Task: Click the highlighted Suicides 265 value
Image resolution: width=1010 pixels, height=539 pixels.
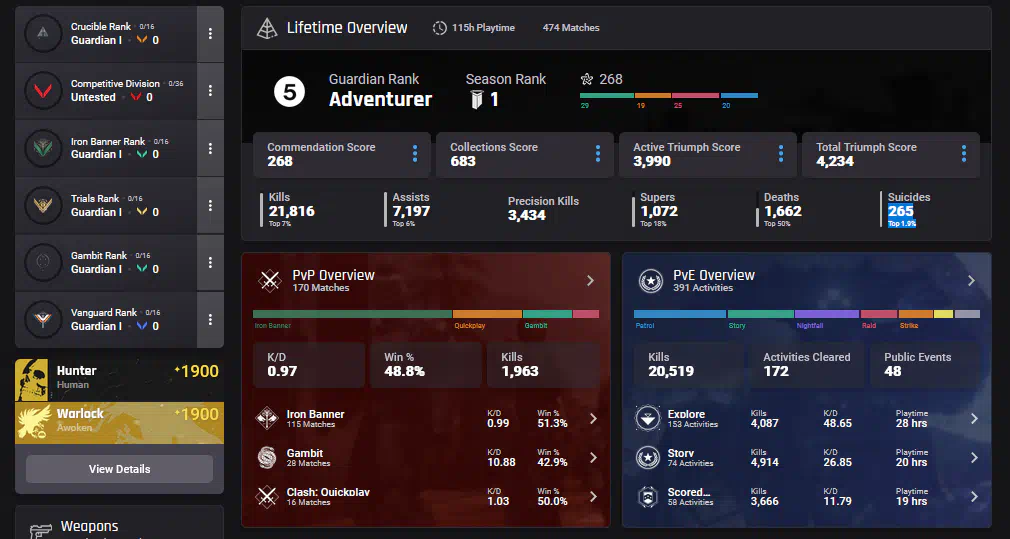Action: (900, 211)
